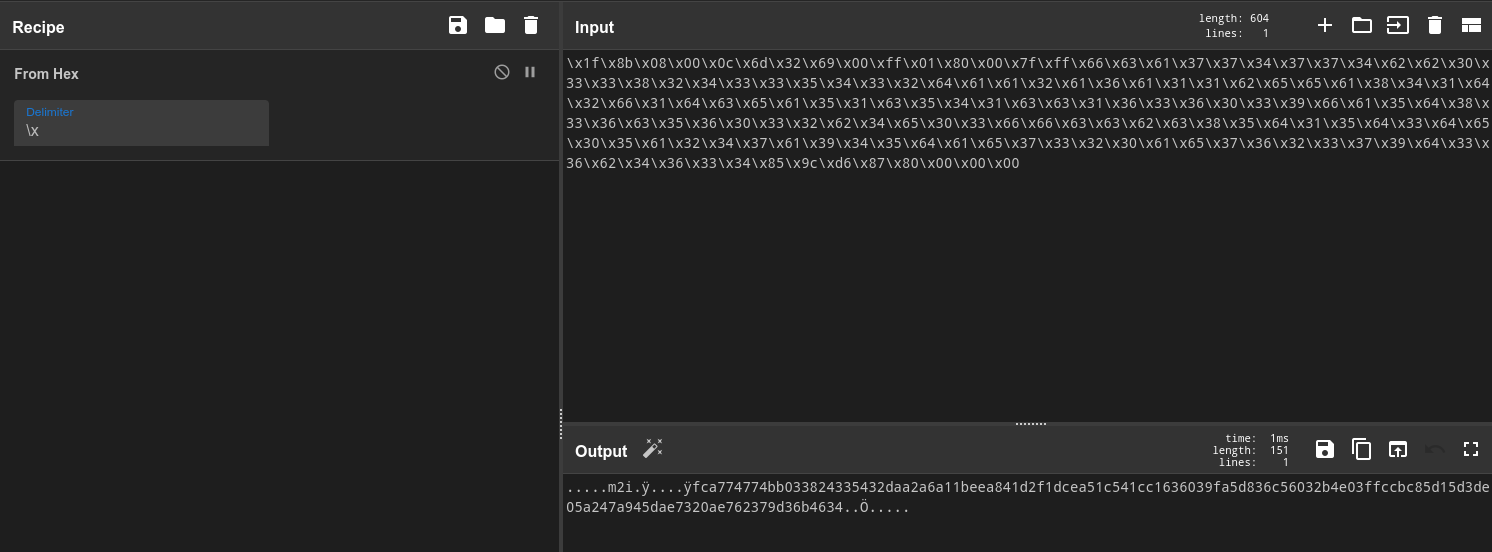This screenshot has height=552, width=1492.
Task: Add a new input tab
Action: tap(1325, 26)
